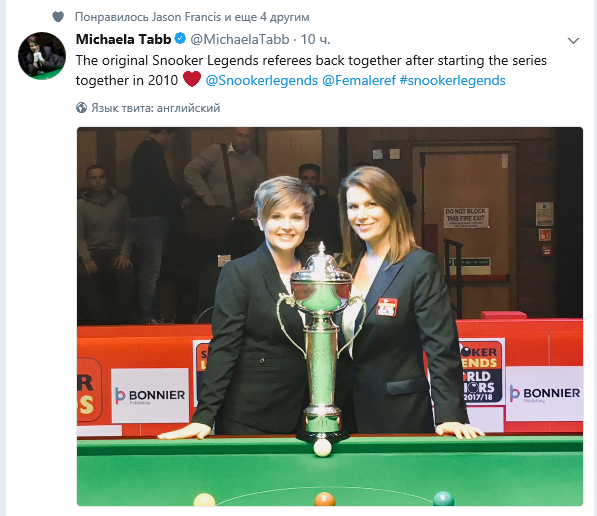Click 'и еще 4 другим' likes text
The image size is (597, 516).
267,17
